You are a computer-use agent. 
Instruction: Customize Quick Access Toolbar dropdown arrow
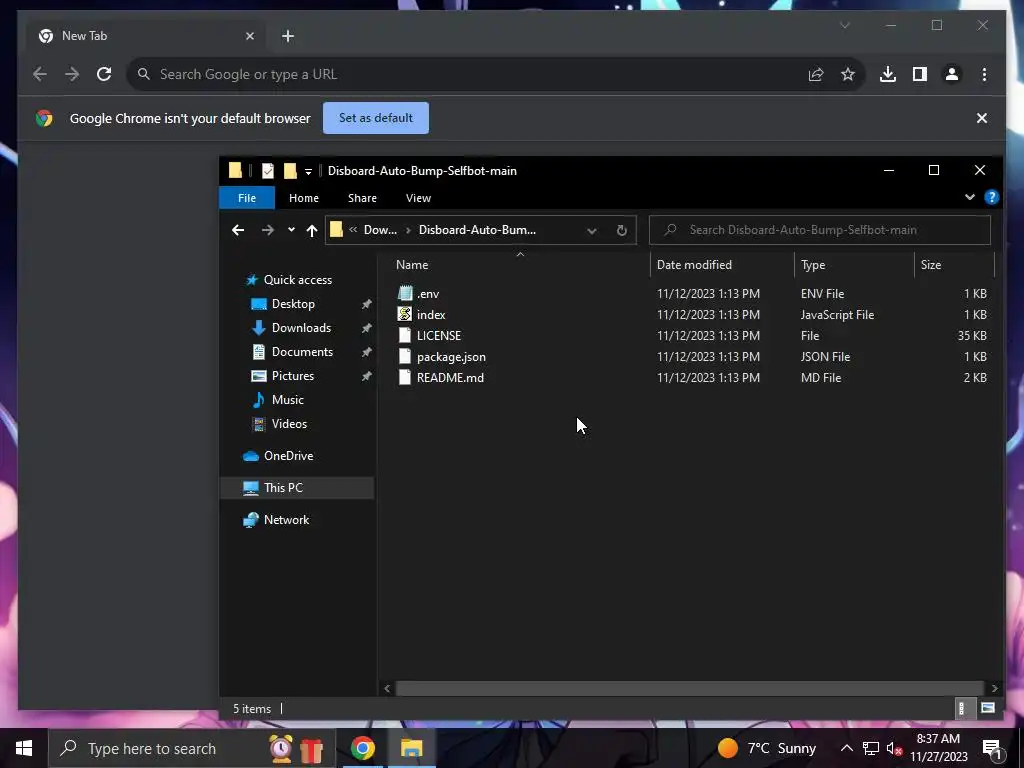[308, 172]
